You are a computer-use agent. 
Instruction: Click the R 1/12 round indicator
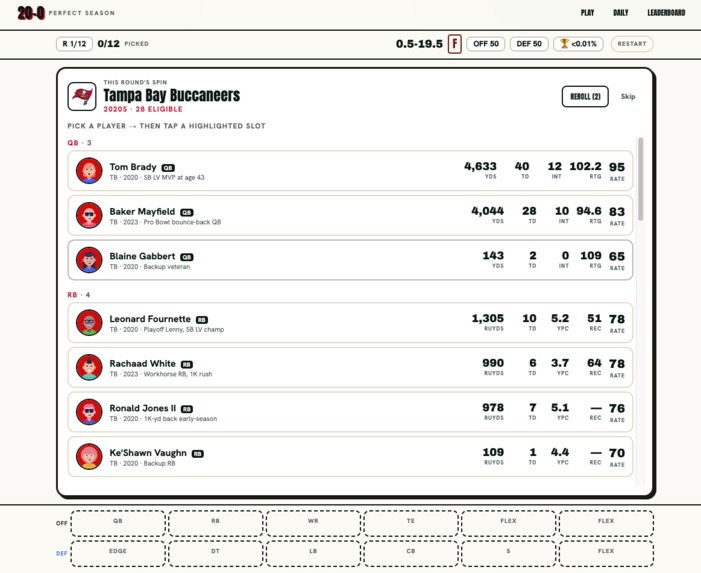pyautogui.click(x=74, y=44)
